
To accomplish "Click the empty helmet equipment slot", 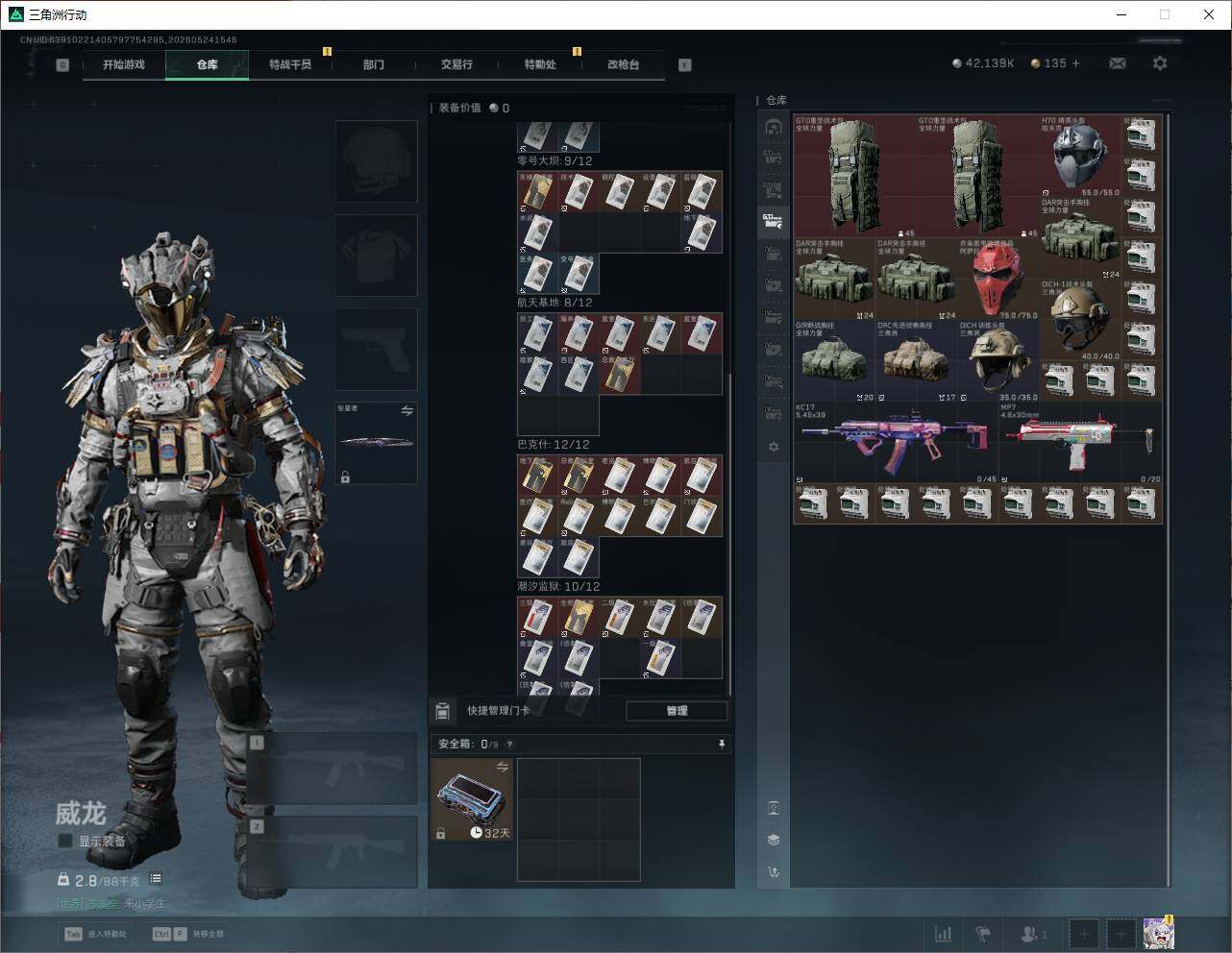I will pos(377,160).
